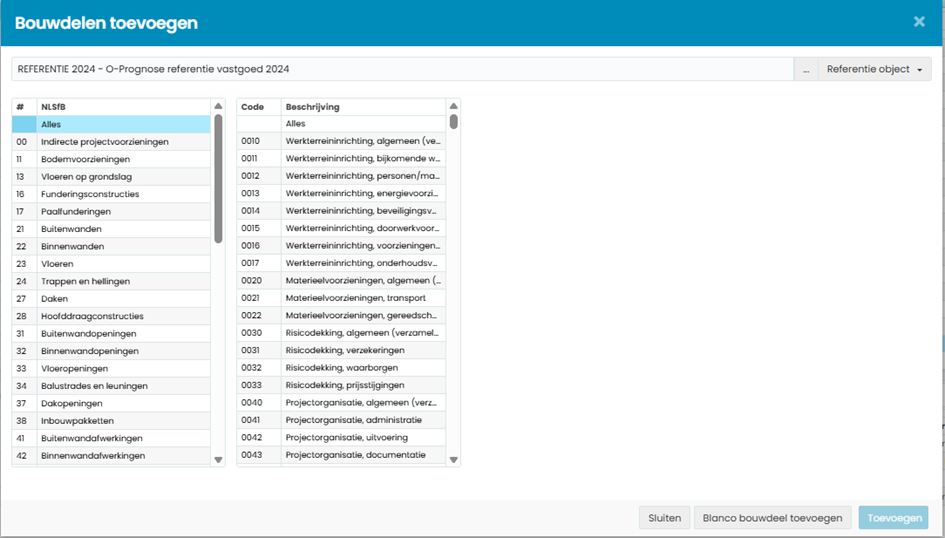Image resolution: width=945 pixels, height=538 pixels.
Task: Select Buitenwanden row
Action: click(111, 229)
